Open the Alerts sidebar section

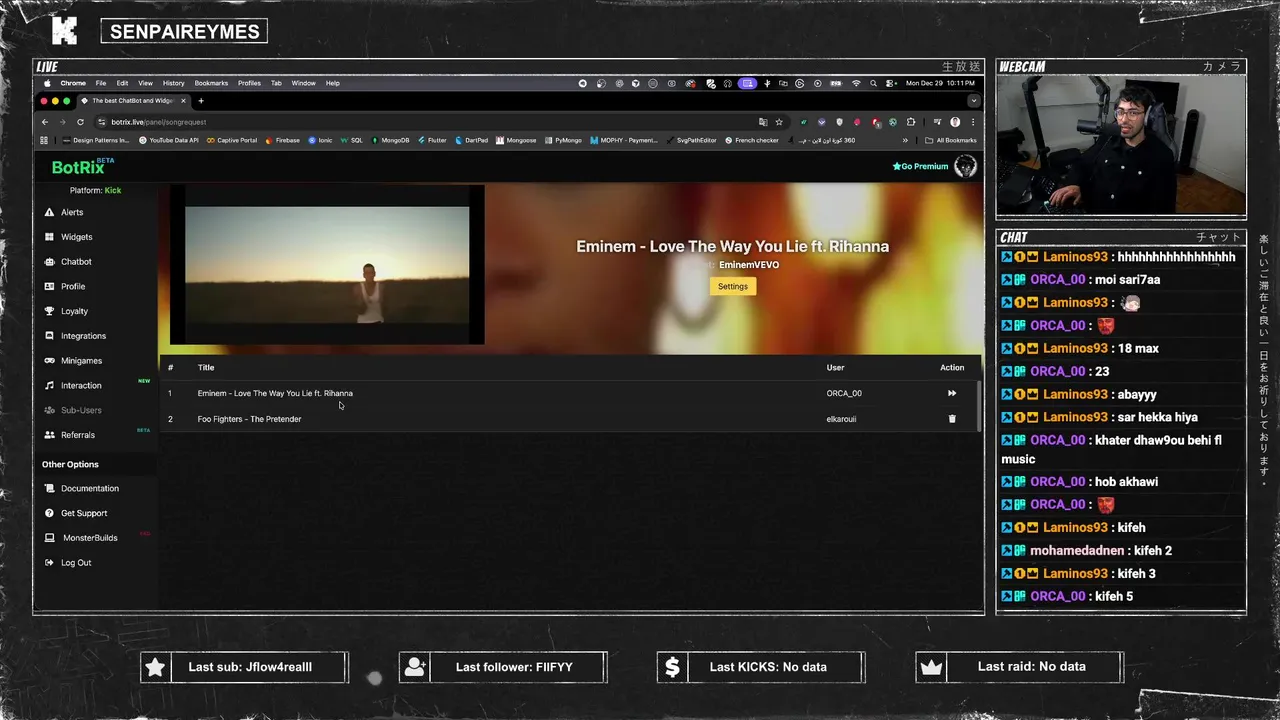[71, 212]
